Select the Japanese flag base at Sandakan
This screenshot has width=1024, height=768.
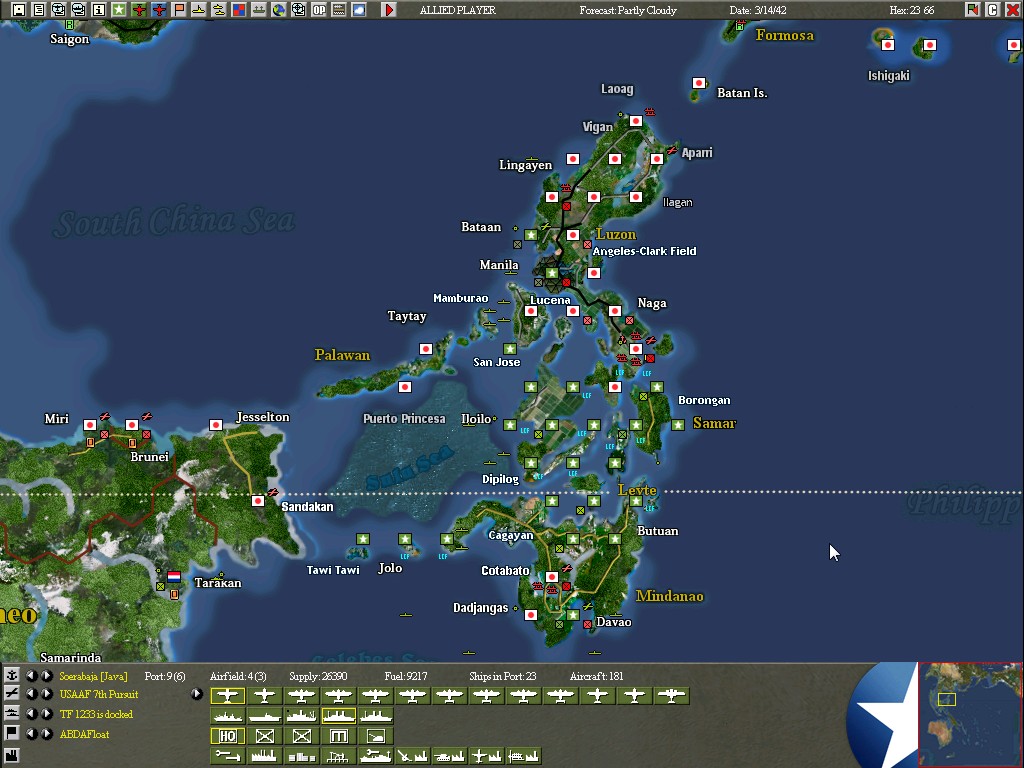point(258,501)
